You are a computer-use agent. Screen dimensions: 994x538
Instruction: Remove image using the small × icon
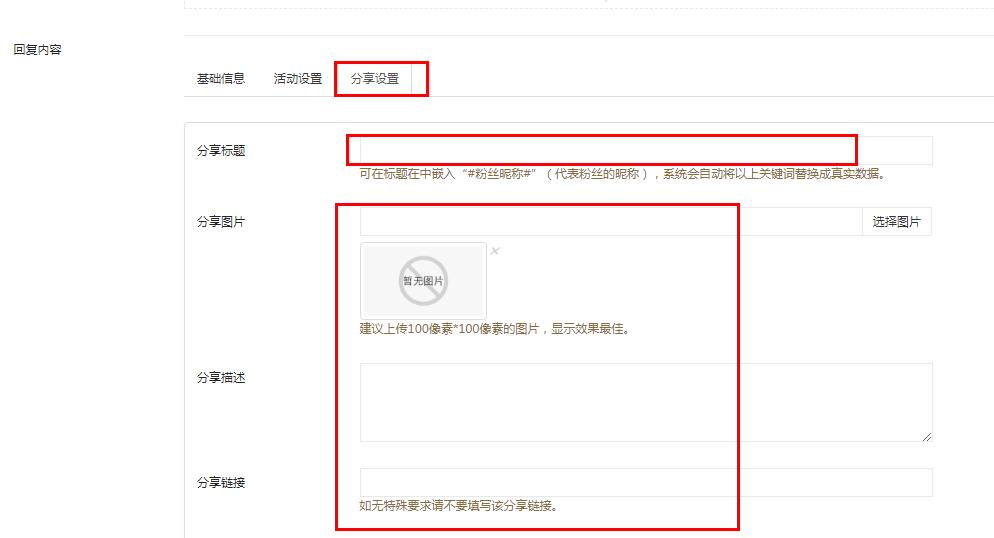495,251
